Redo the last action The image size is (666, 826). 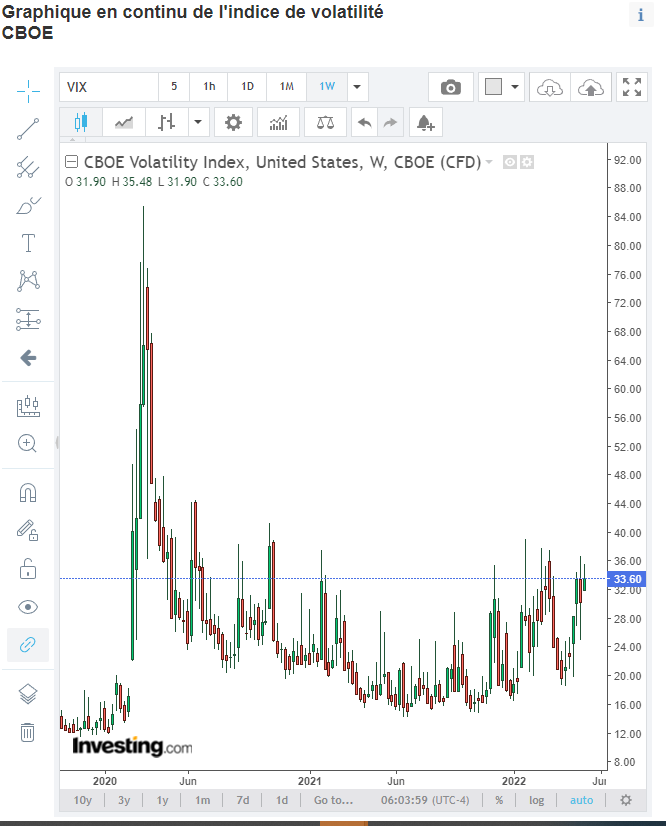390,122
